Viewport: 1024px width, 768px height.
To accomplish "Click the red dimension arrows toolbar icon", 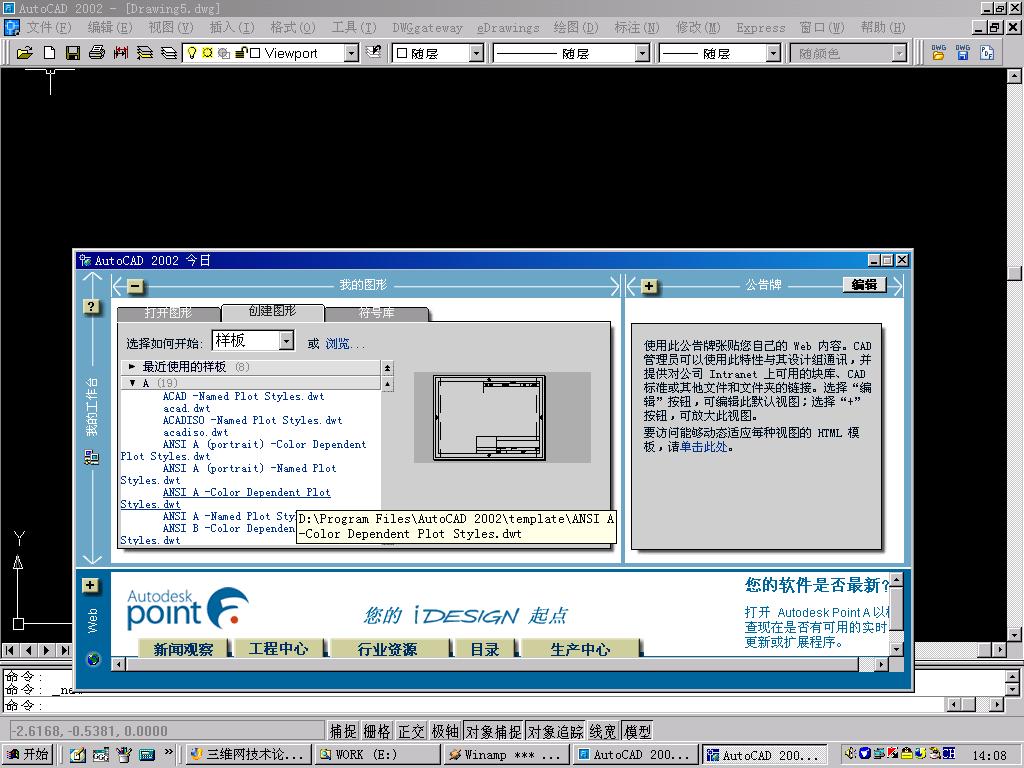I will [x=121, y=53].
